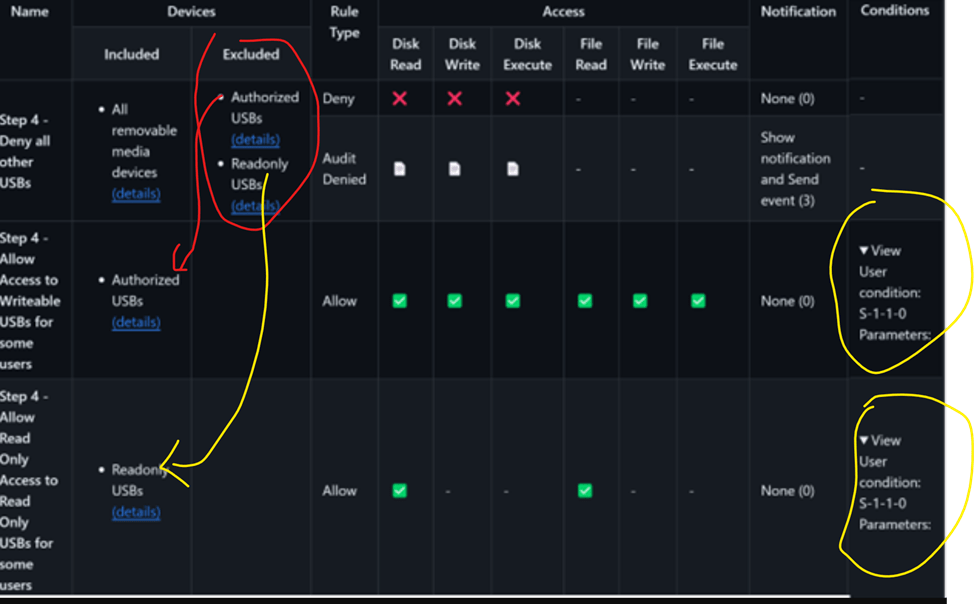Open details link under excluded Authorized USBs

(x=255, y=139)
